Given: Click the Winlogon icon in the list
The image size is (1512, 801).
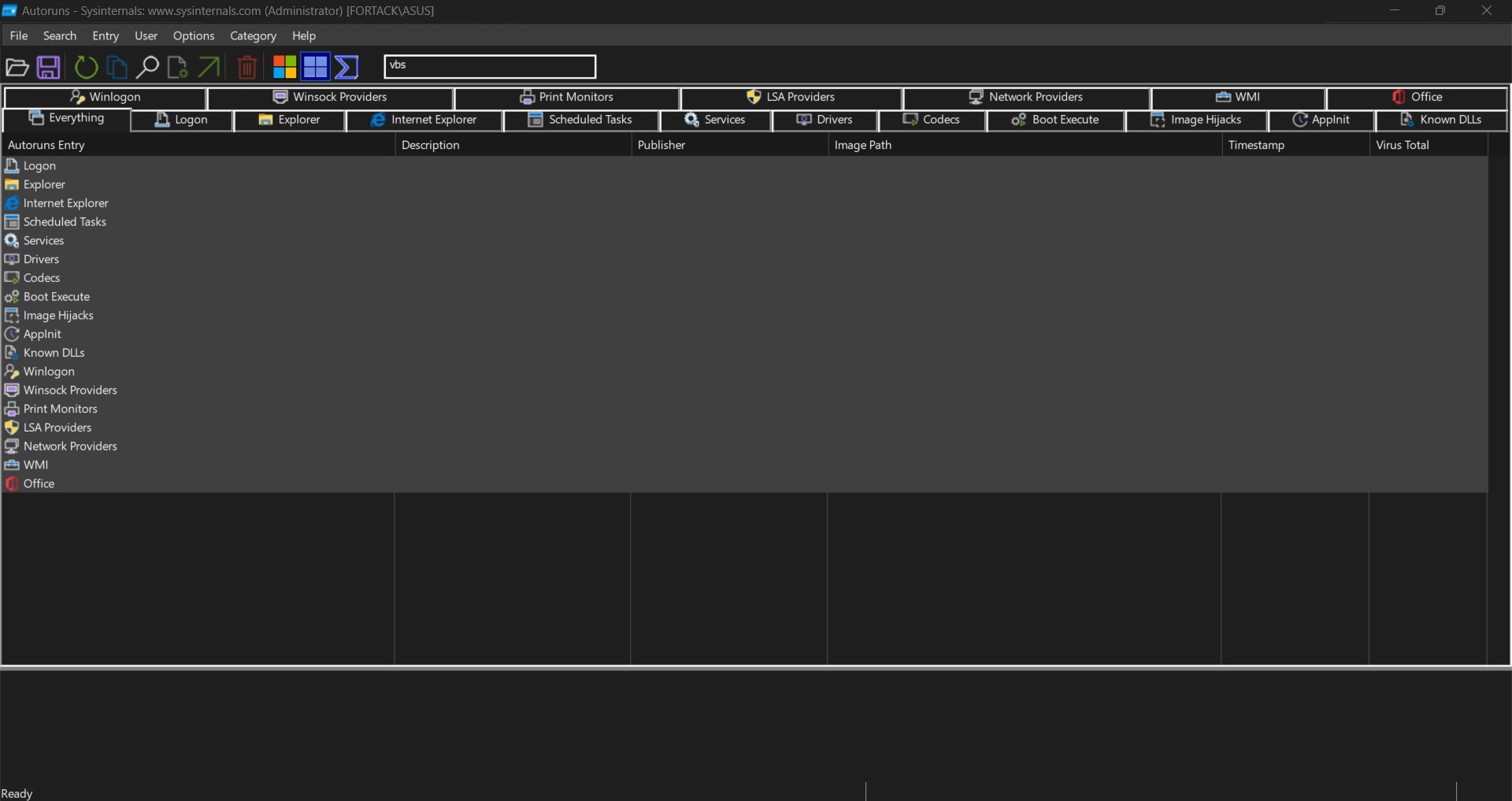Looking at the screenshot, I should tap(12, 372).
